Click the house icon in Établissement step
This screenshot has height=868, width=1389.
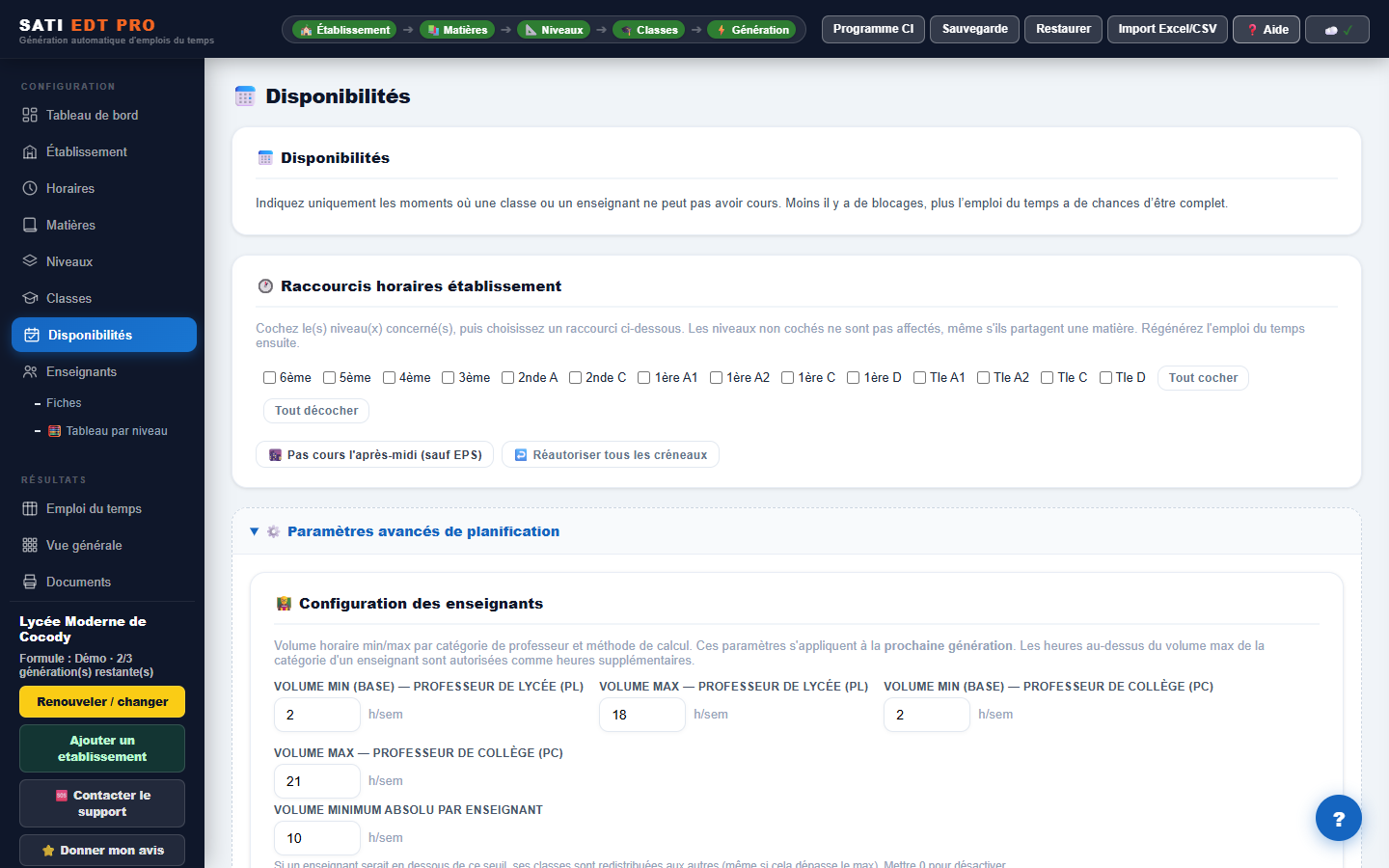307,30
